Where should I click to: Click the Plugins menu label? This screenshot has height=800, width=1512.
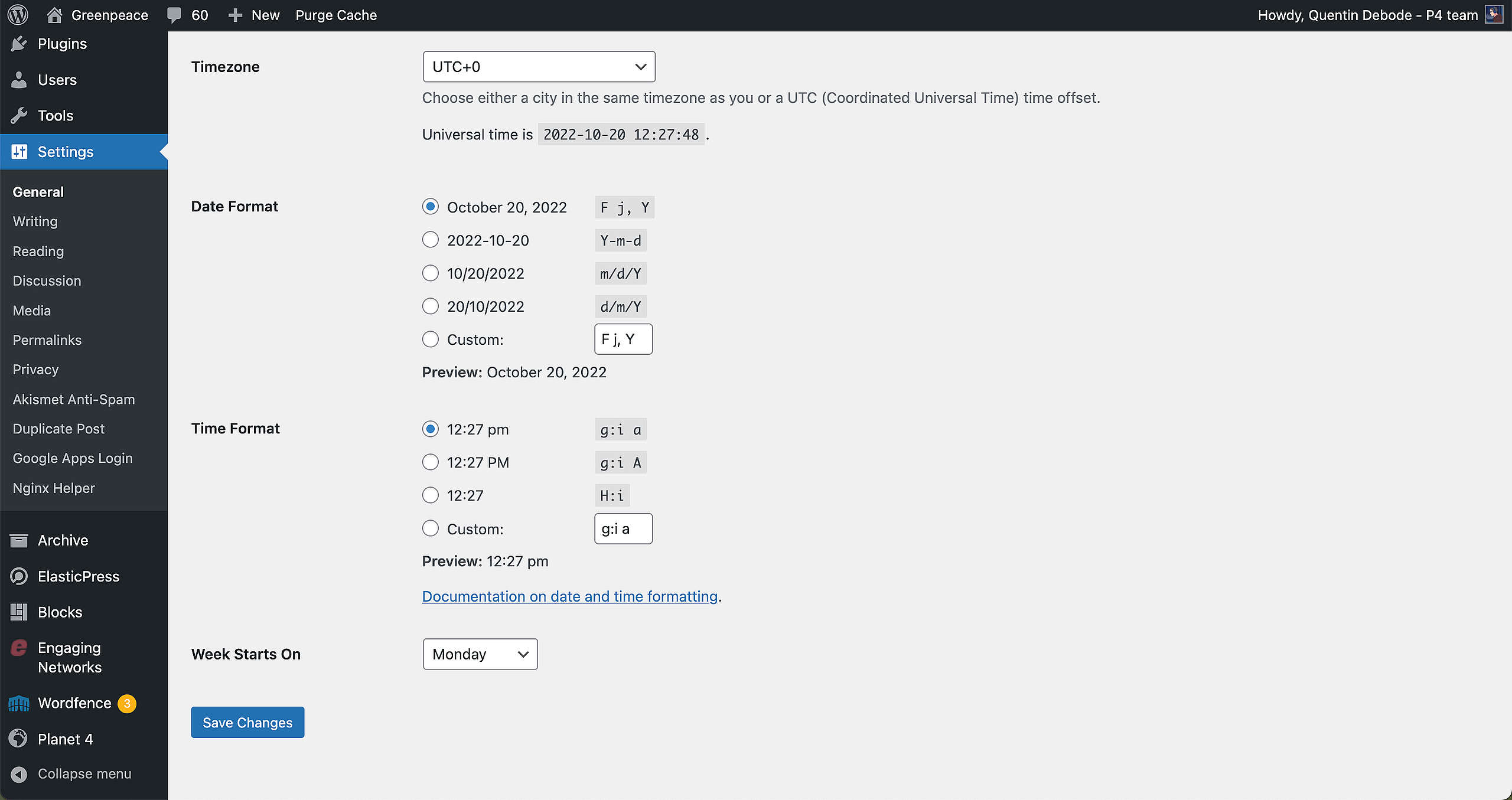pos(62,44)
